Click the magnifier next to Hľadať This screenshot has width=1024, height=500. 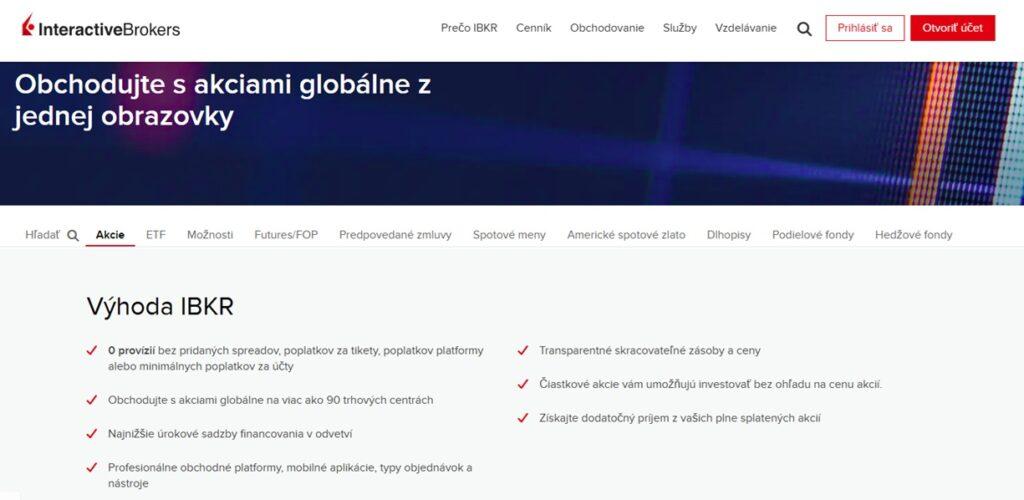pos(73,235)
